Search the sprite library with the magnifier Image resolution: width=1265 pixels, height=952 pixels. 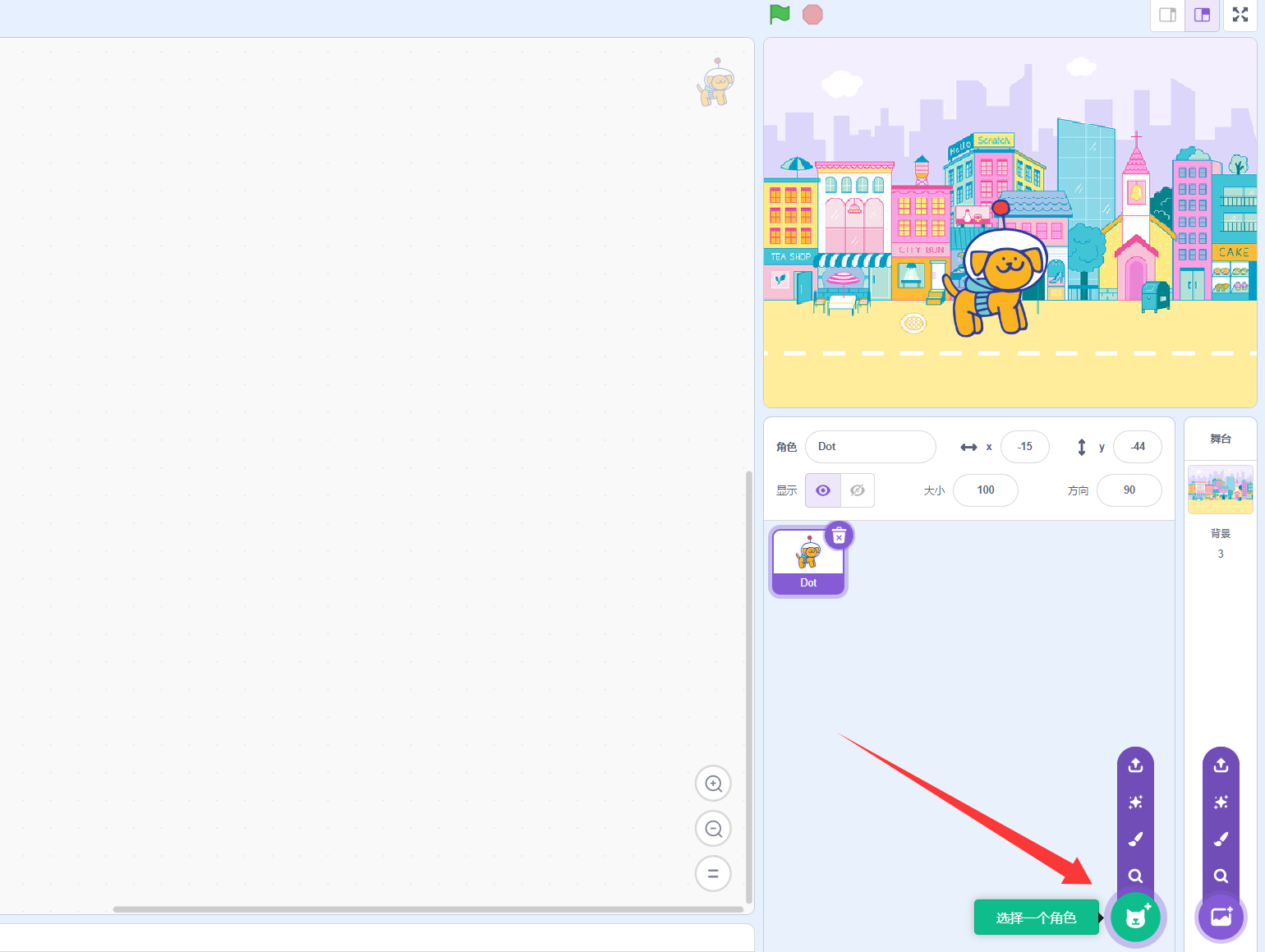(1135, 876)
